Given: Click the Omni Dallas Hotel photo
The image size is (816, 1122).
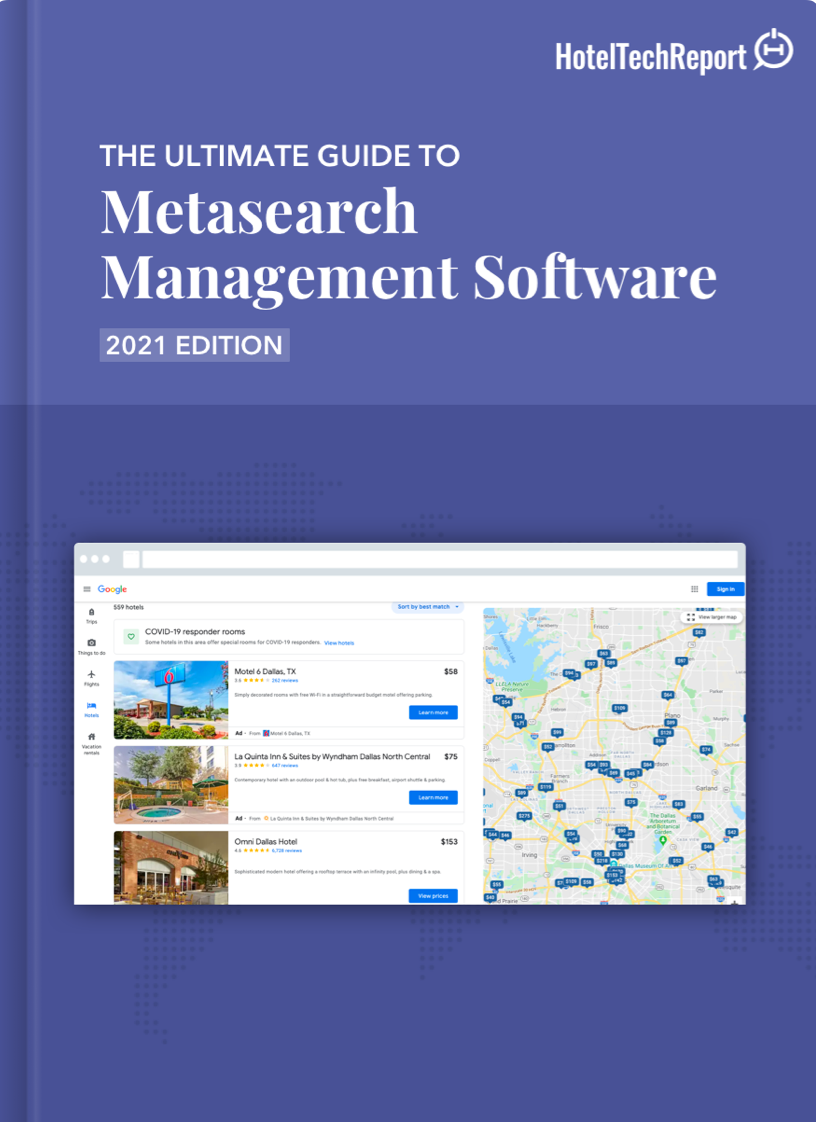Looking at the screenshot, I should (x=171, y=868).
